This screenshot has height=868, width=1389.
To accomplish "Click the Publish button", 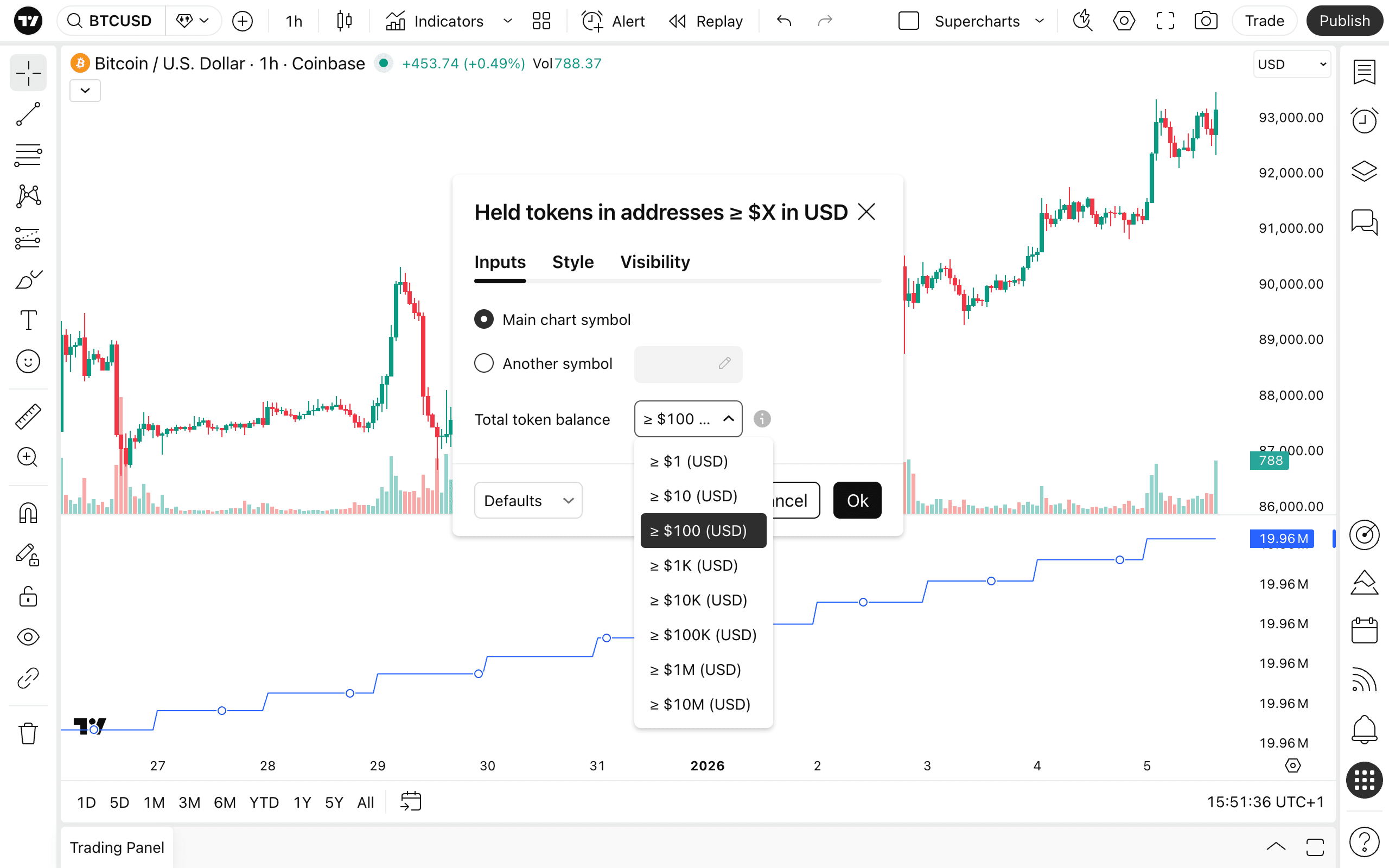I will [1343, 21].
